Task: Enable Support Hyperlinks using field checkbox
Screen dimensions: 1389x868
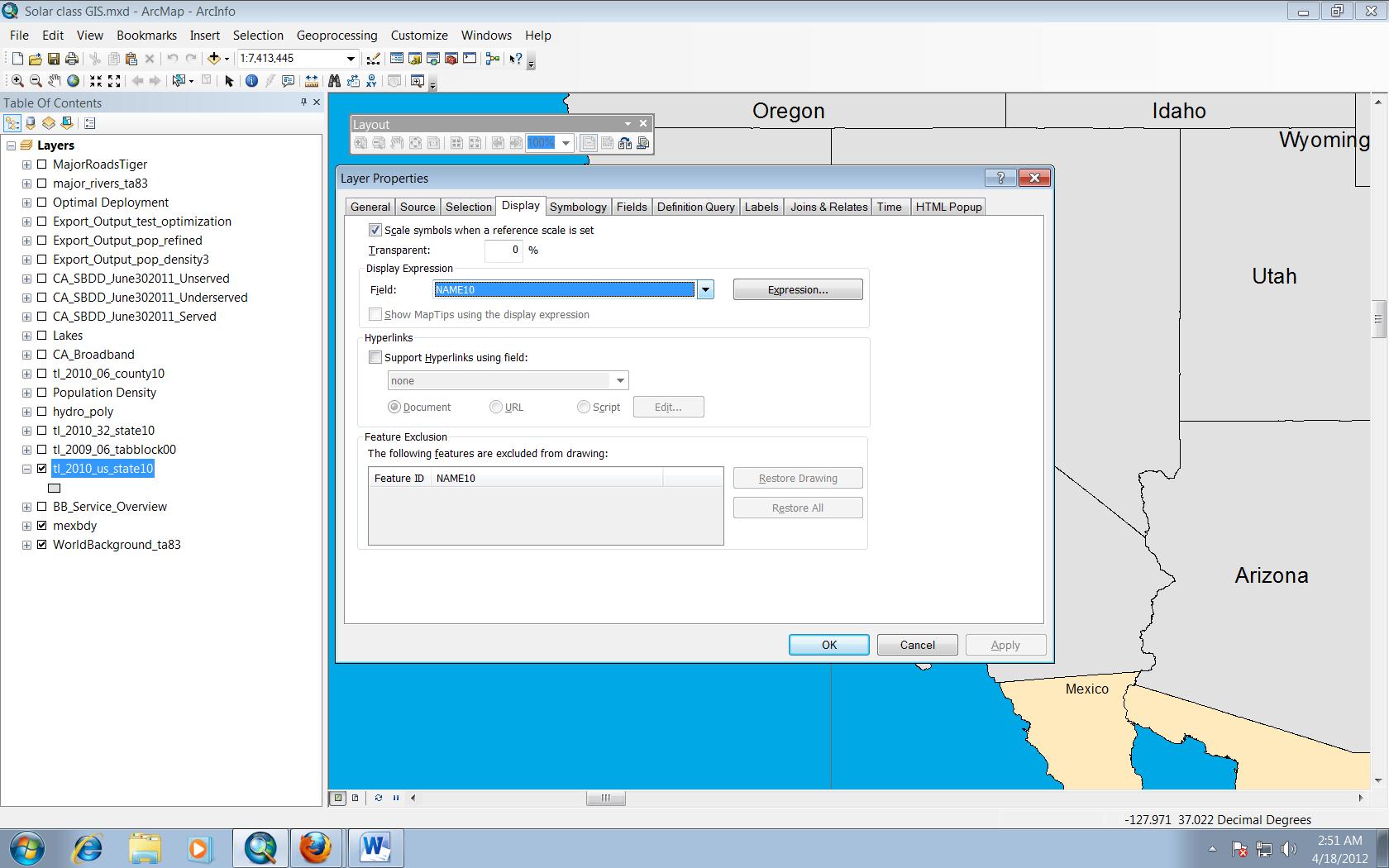Action: (375, 358)
